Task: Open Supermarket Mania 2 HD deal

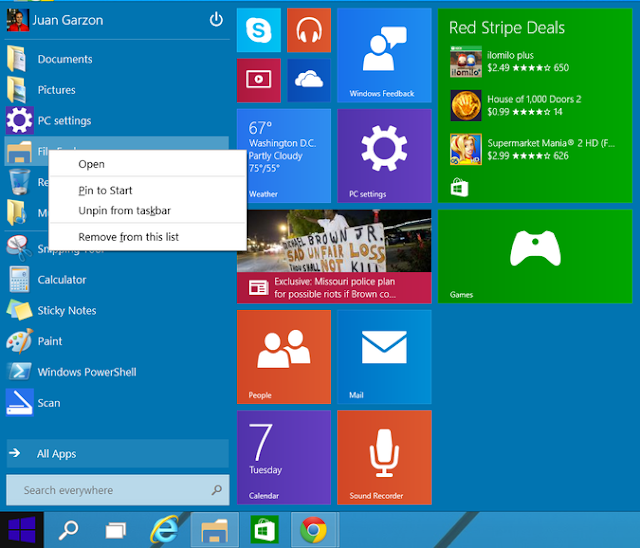Action: tap(532, 149)
